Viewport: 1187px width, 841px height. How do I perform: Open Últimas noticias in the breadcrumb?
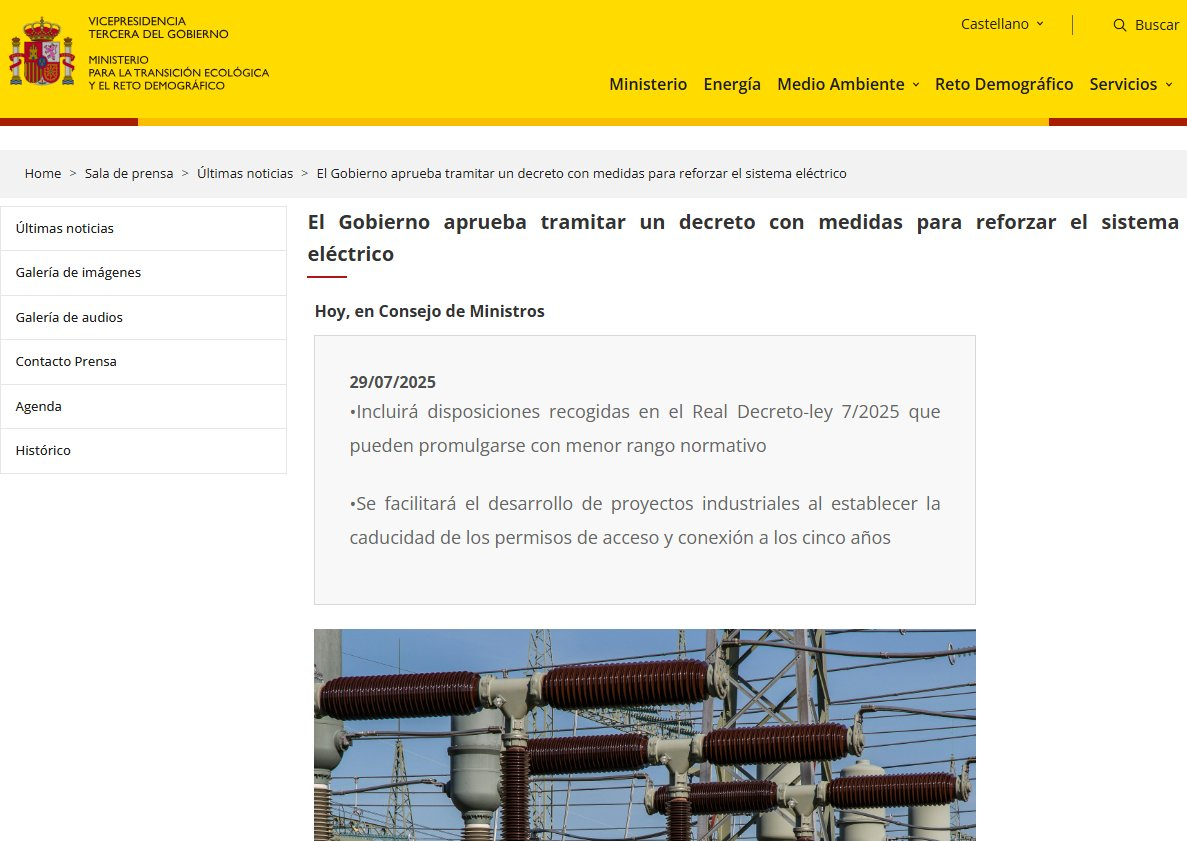pyautogui.click(x=245, y=173)
